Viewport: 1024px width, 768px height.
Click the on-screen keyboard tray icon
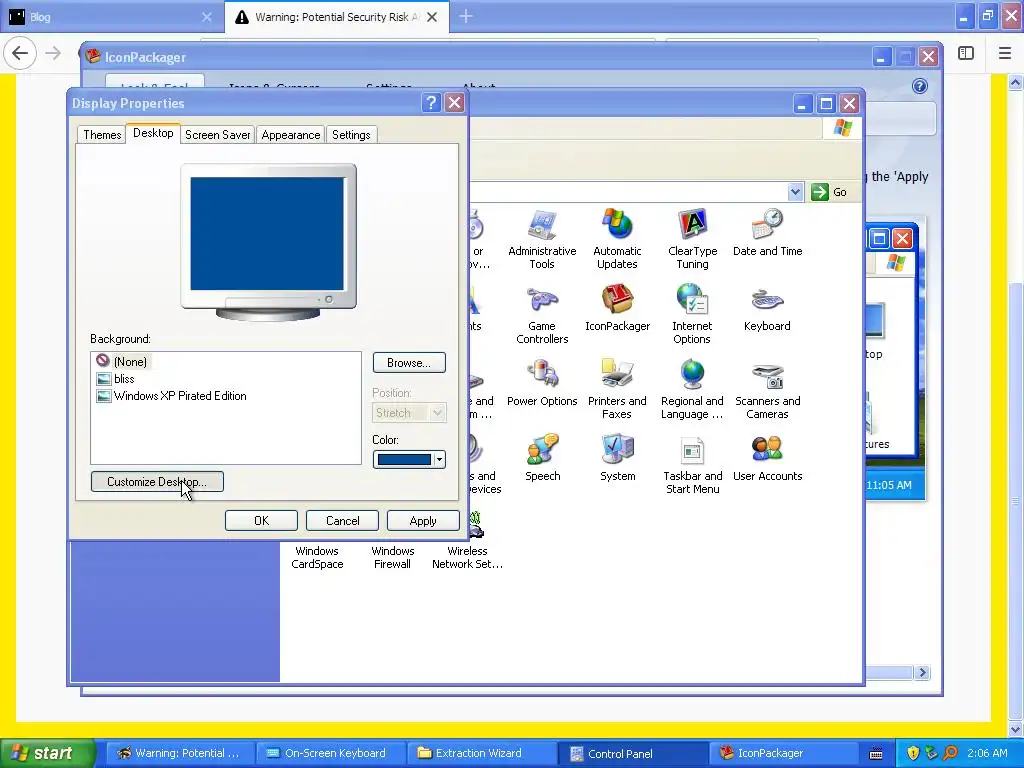coord(876,754)
